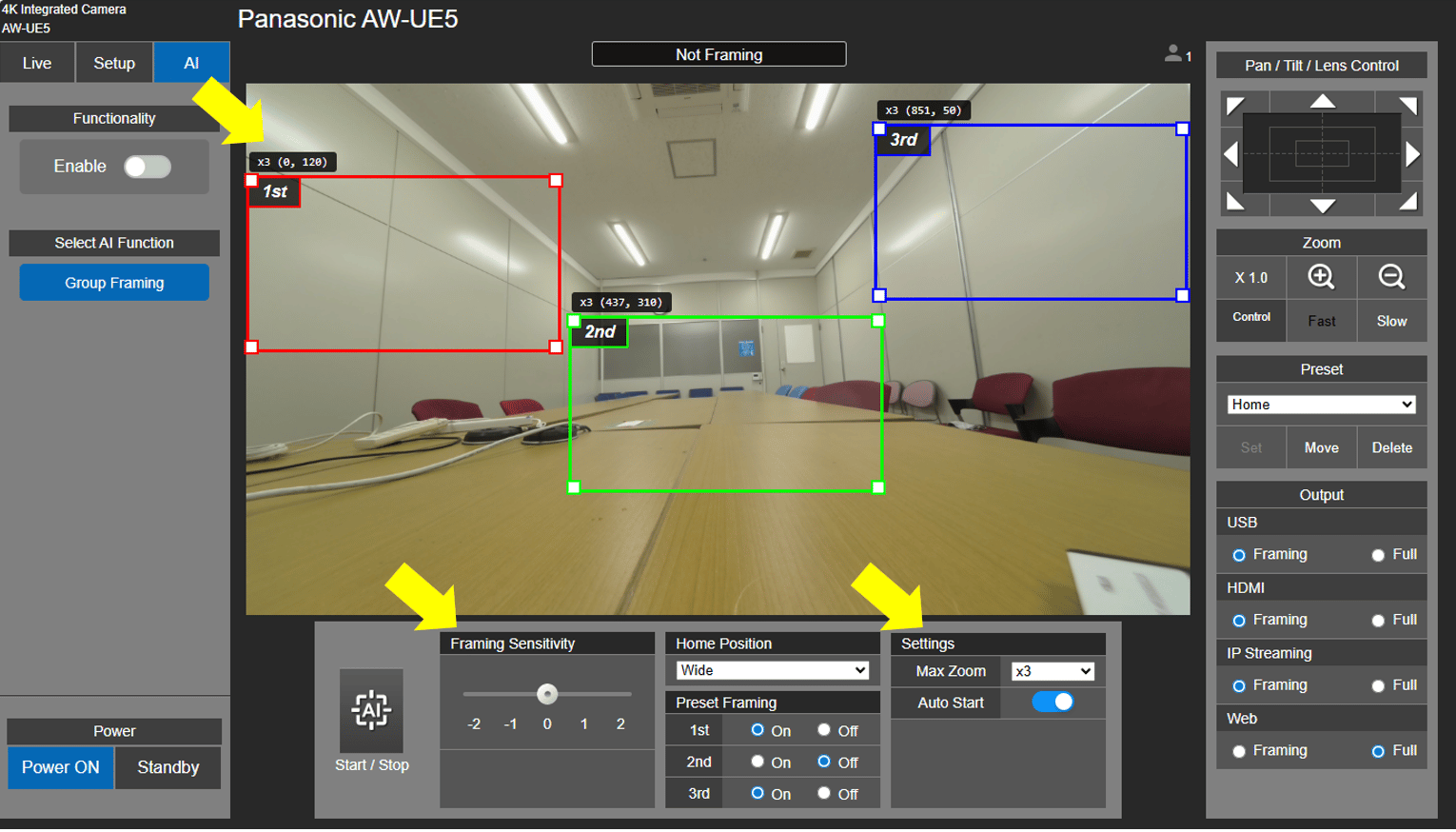
Task: Click the pan/tilt control pad center
Action: (x=1322, y=153)
